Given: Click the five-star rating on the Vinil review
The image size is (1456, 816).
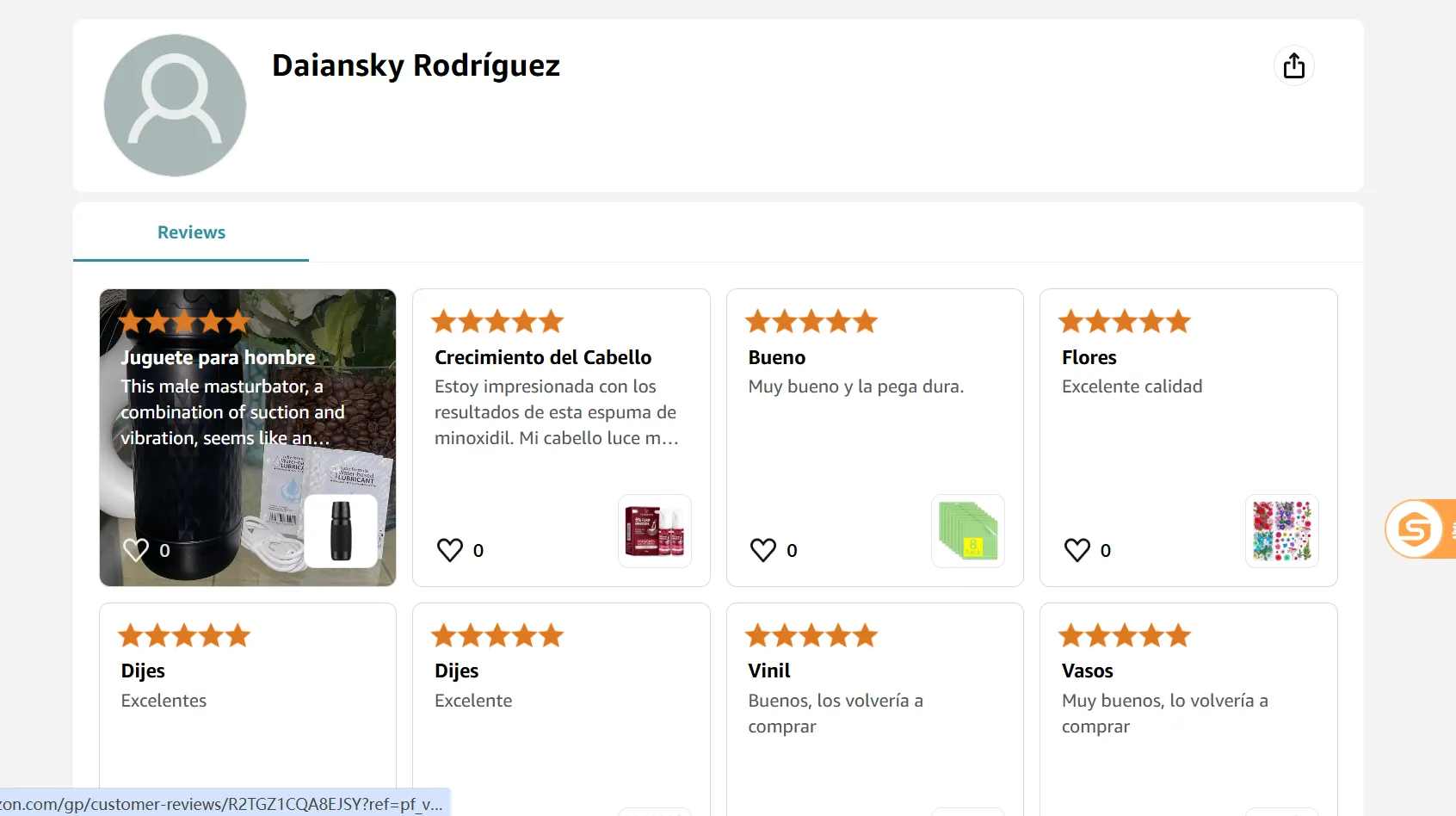Looking at the screenshot, I should point(810,634).
